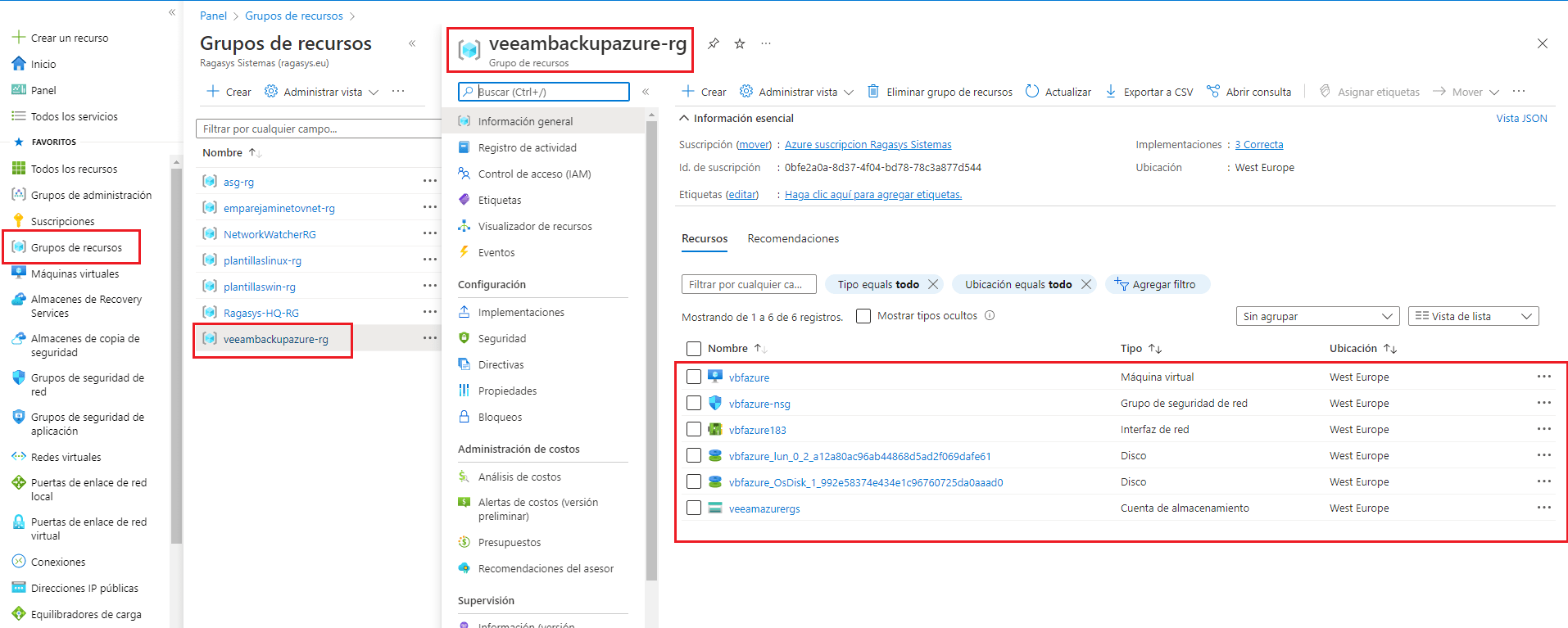Viewport: 1568px width, 628px height.
Task: Select the Recursos tab
Action: pos(705,238)
